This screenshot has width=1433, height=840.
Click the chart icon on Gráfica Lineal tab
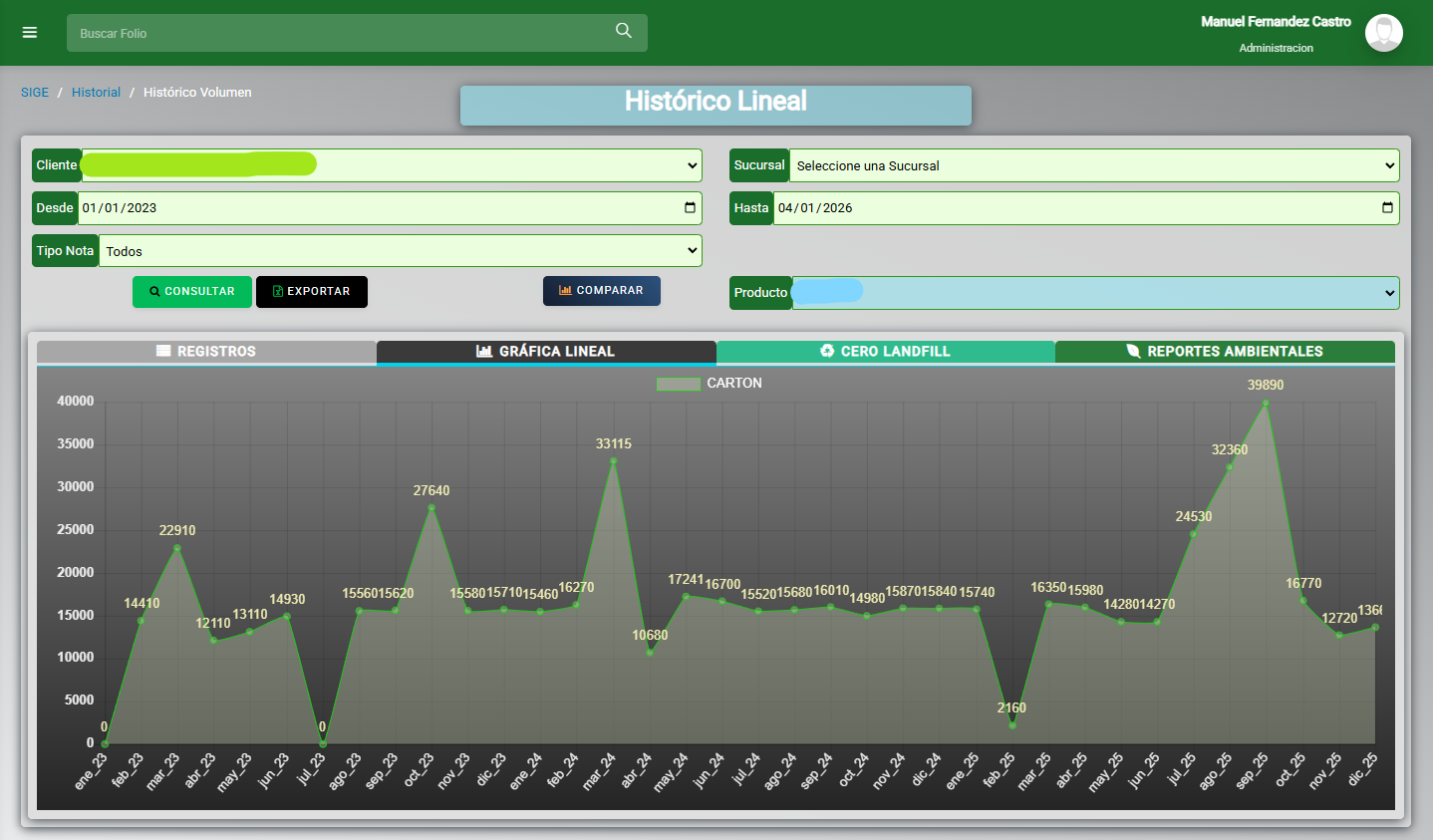pos(484,351)
